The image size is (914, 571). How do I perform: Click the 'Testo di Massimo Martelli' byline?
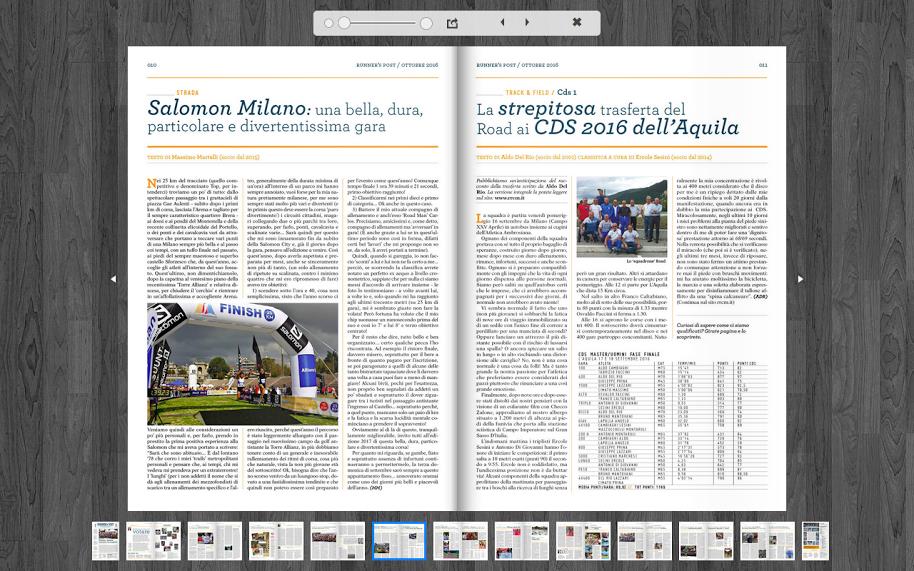(203, 157)
